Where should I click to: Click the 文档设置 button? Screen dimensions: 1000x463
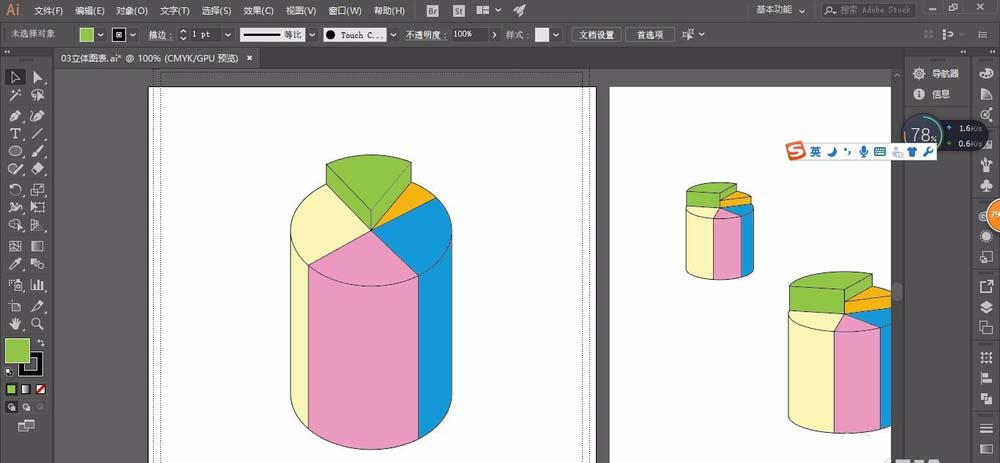[596, 35]
